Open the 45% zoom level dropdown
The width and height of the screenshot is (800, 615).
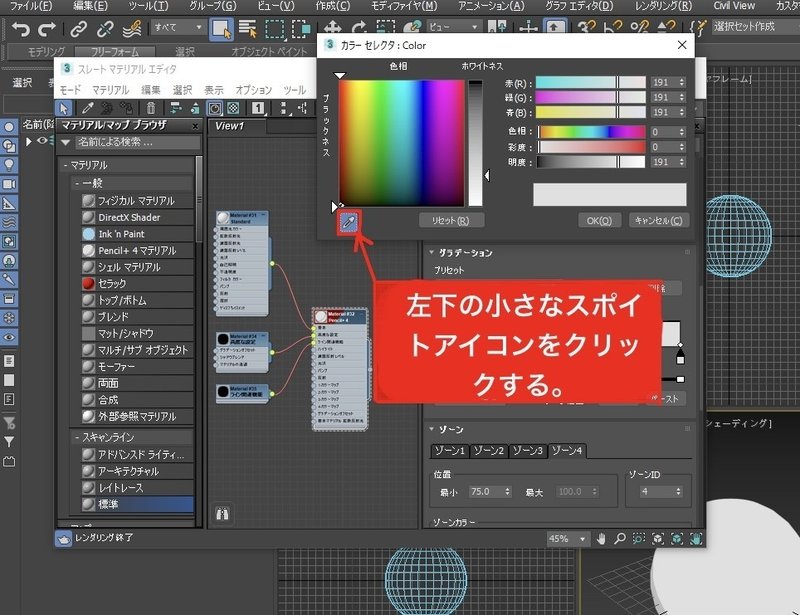(566, 539)
